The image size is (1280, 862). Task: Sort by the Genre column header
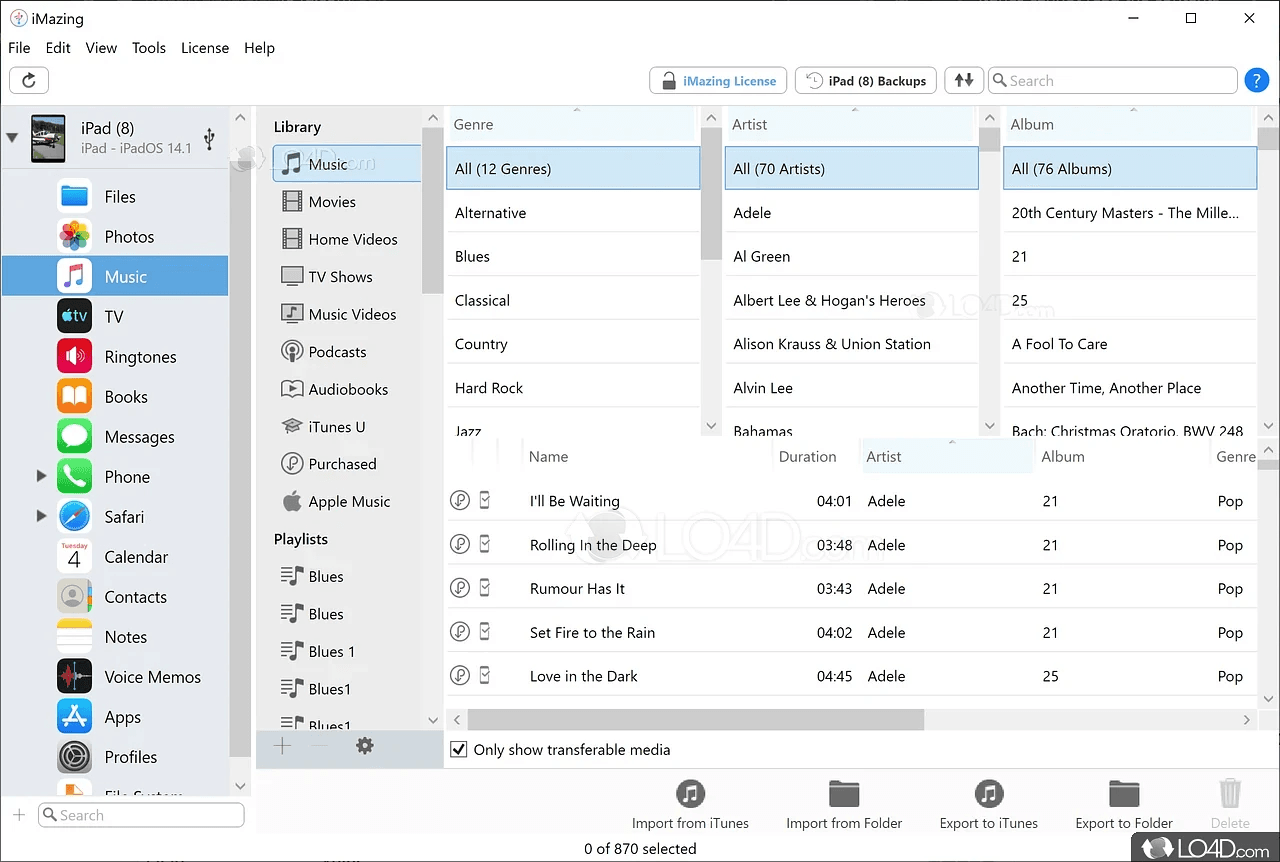click(572, 125)
